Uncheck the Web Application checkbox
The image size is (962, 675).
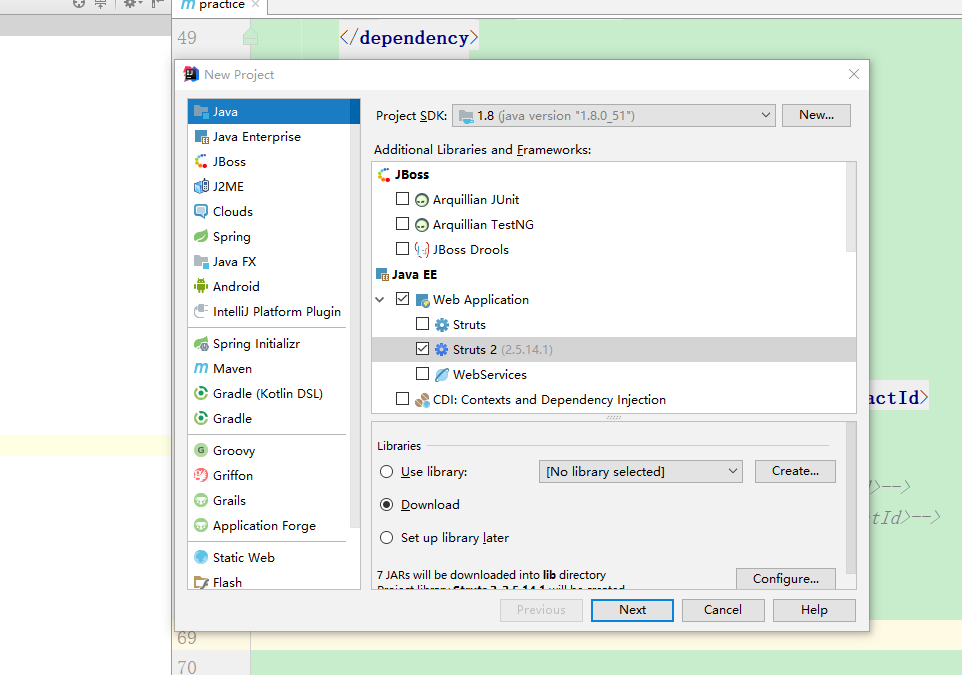point(402,299)
